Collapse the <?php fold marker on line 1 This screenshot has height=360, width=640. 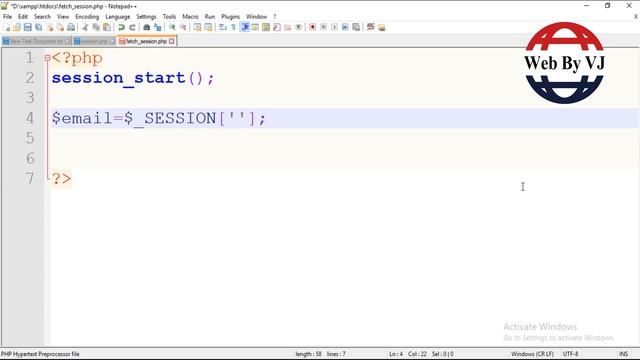tap(47, 58)
